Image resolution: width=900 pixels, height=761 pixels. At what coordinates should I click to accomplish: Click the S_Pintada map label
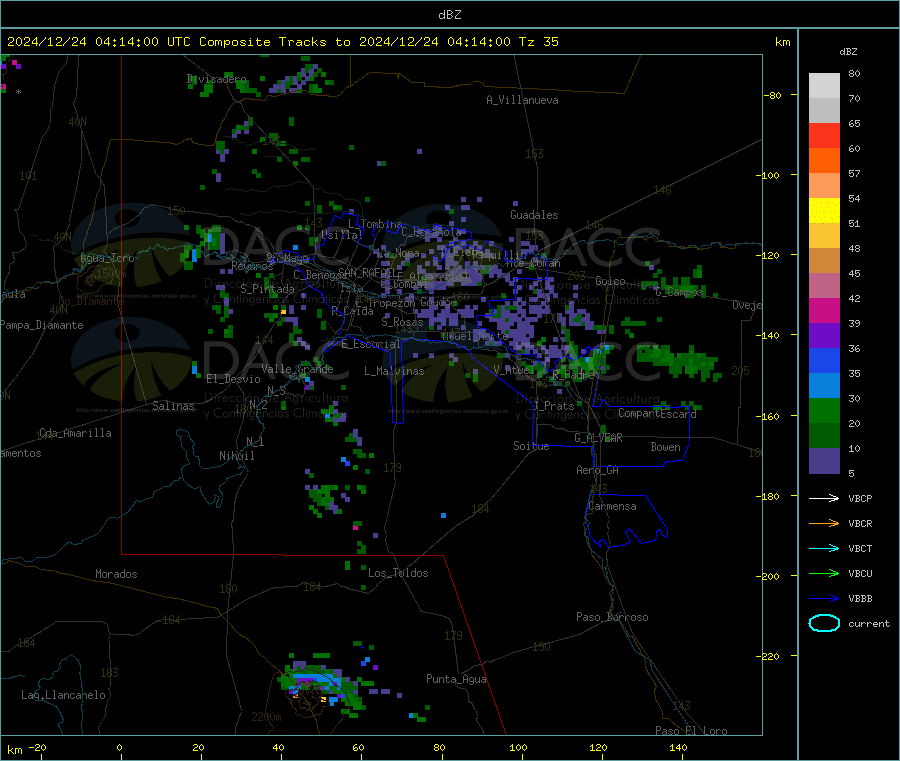(267, 289)
